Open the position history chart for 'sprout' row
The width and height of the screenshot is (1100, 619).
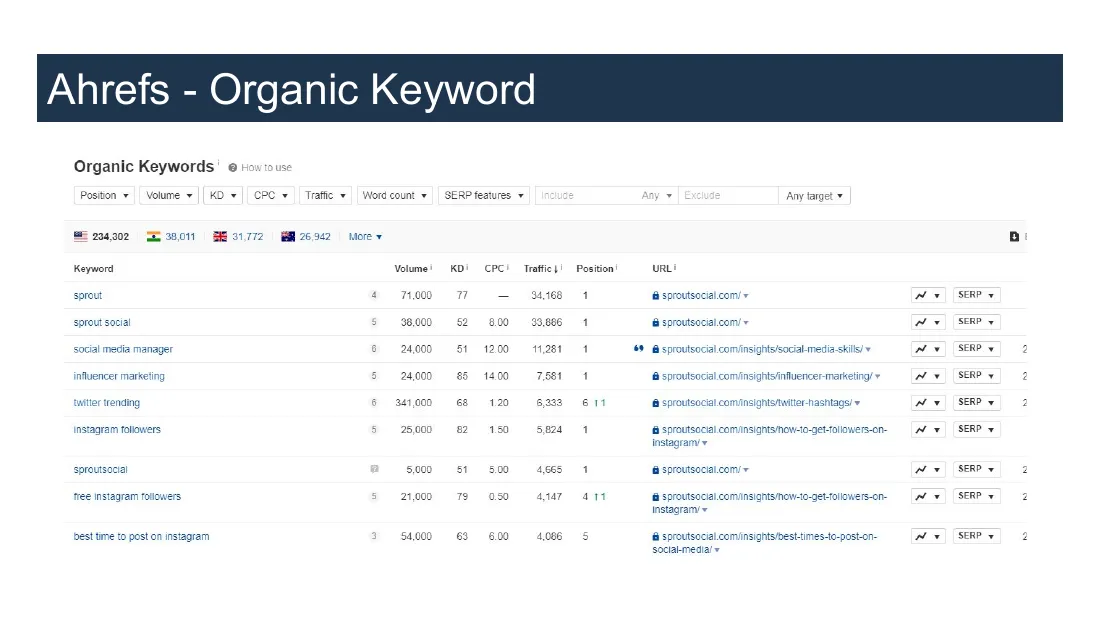pos(928,295)
